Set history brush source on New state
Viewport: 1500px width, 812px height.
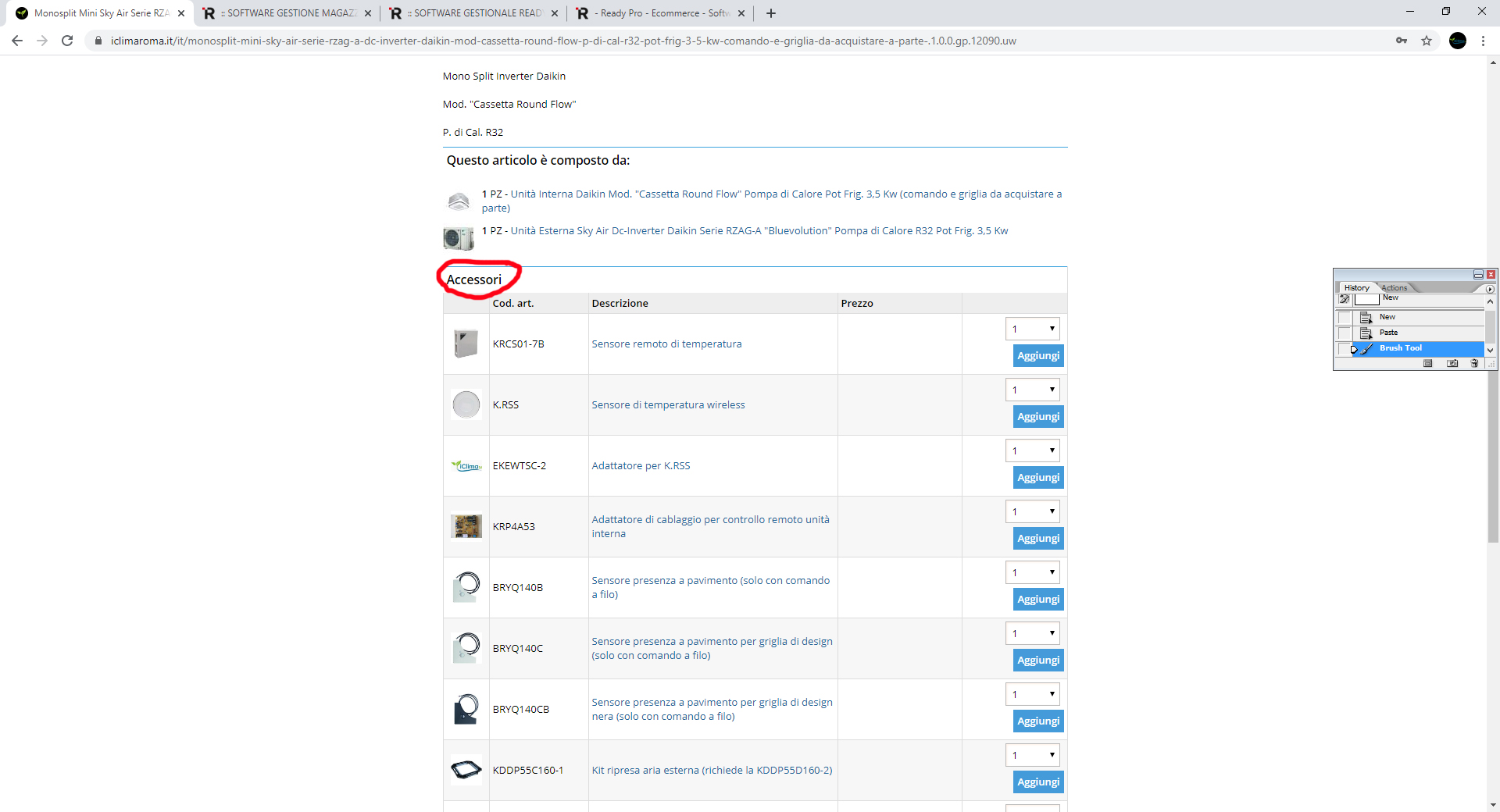[x=1345, y=317]
